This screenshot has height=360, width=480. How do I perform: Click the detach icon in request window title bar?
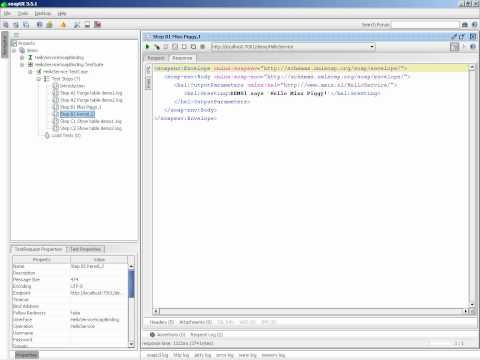462,37
